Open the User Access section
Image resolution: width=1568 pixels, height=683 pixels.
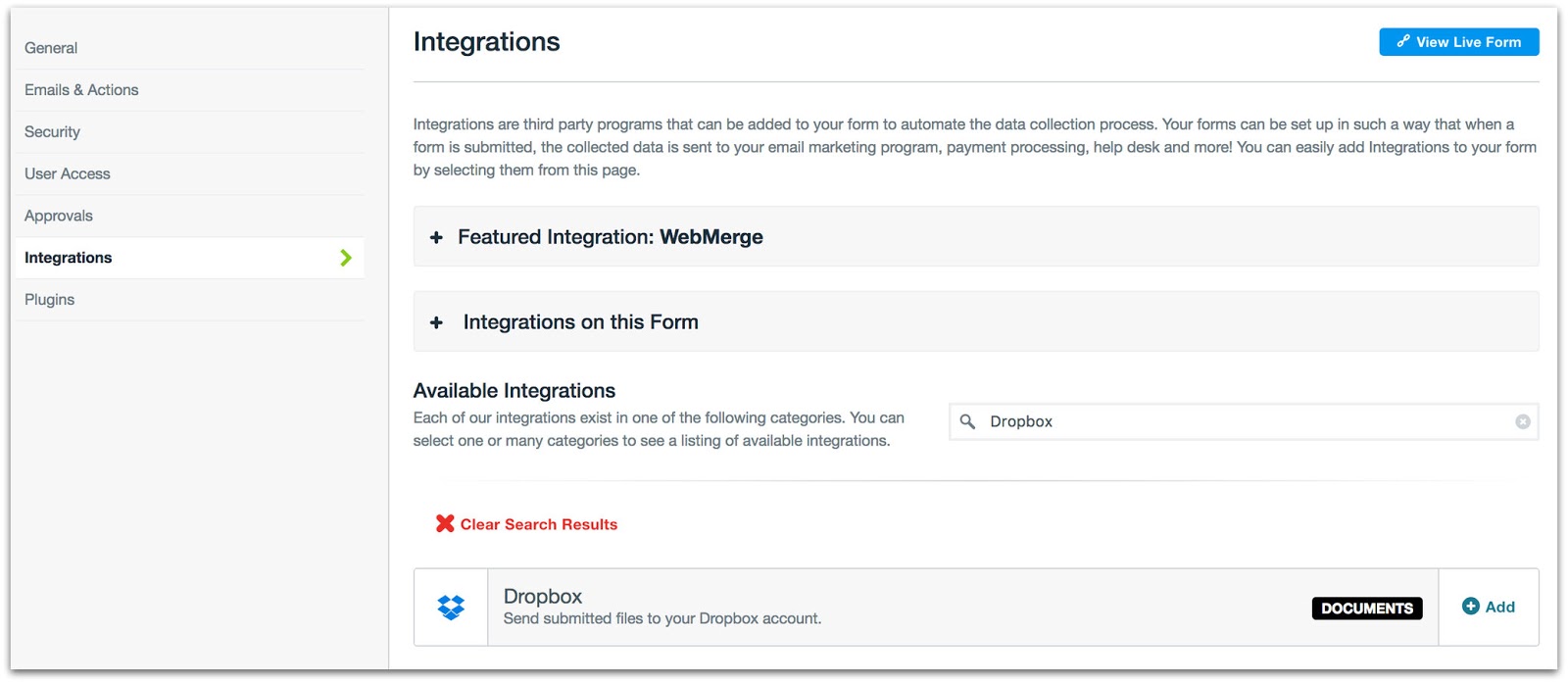(68, 174)
